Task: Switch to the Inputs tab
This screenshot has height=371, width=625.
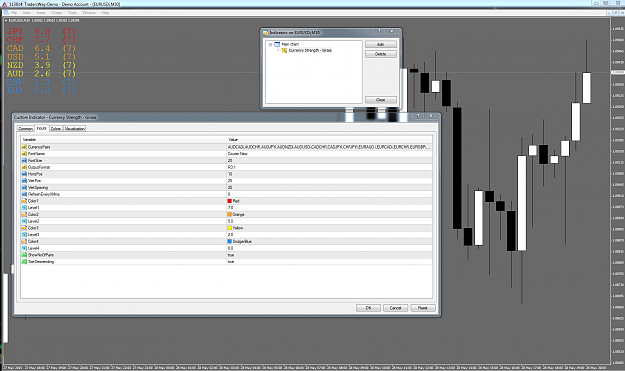Action: coord(41,128)
